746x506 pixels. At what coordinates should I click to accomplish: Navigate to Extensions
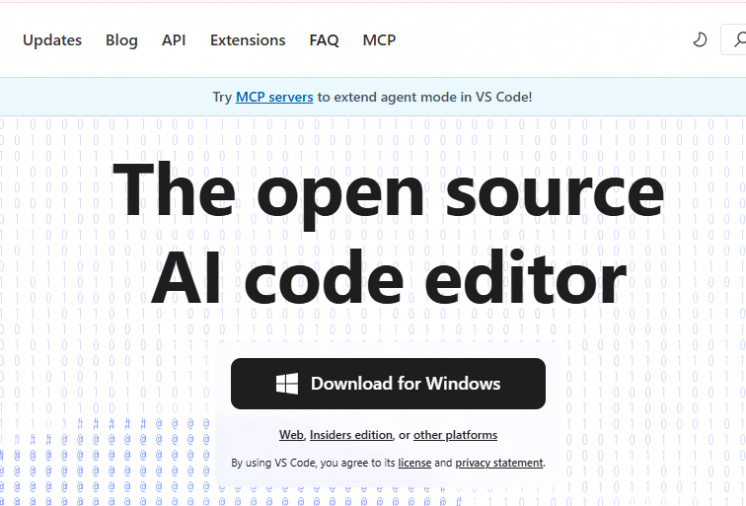pos(247,40)
